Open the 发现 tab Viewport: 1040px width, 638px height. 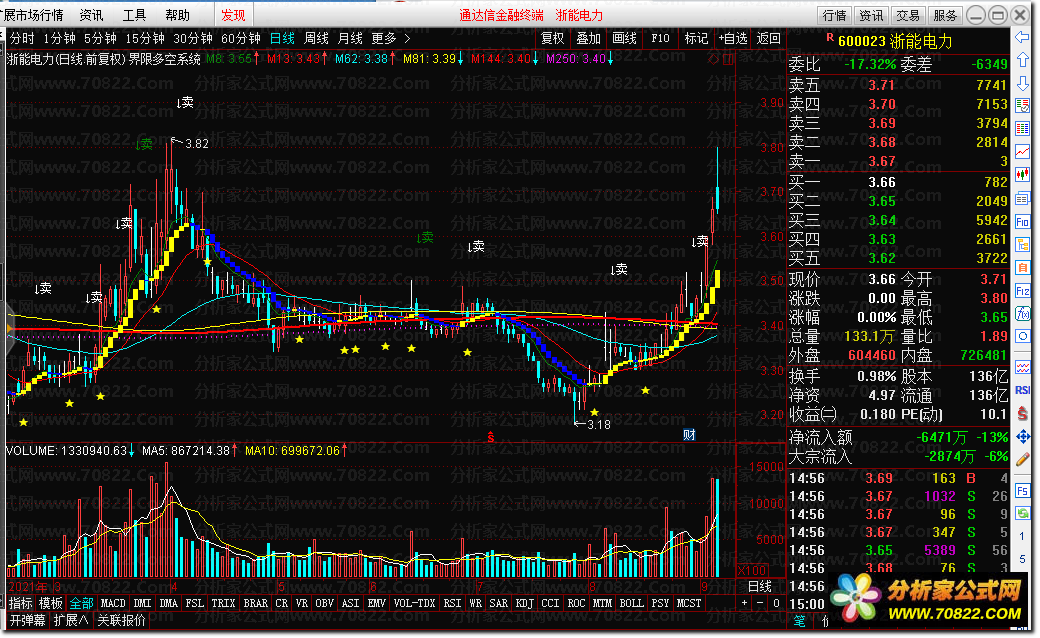tap(233, 15)
